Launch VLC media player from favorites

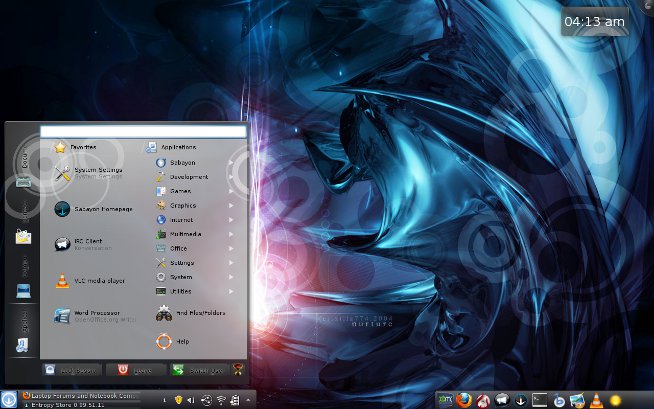(x=90, y=281)
